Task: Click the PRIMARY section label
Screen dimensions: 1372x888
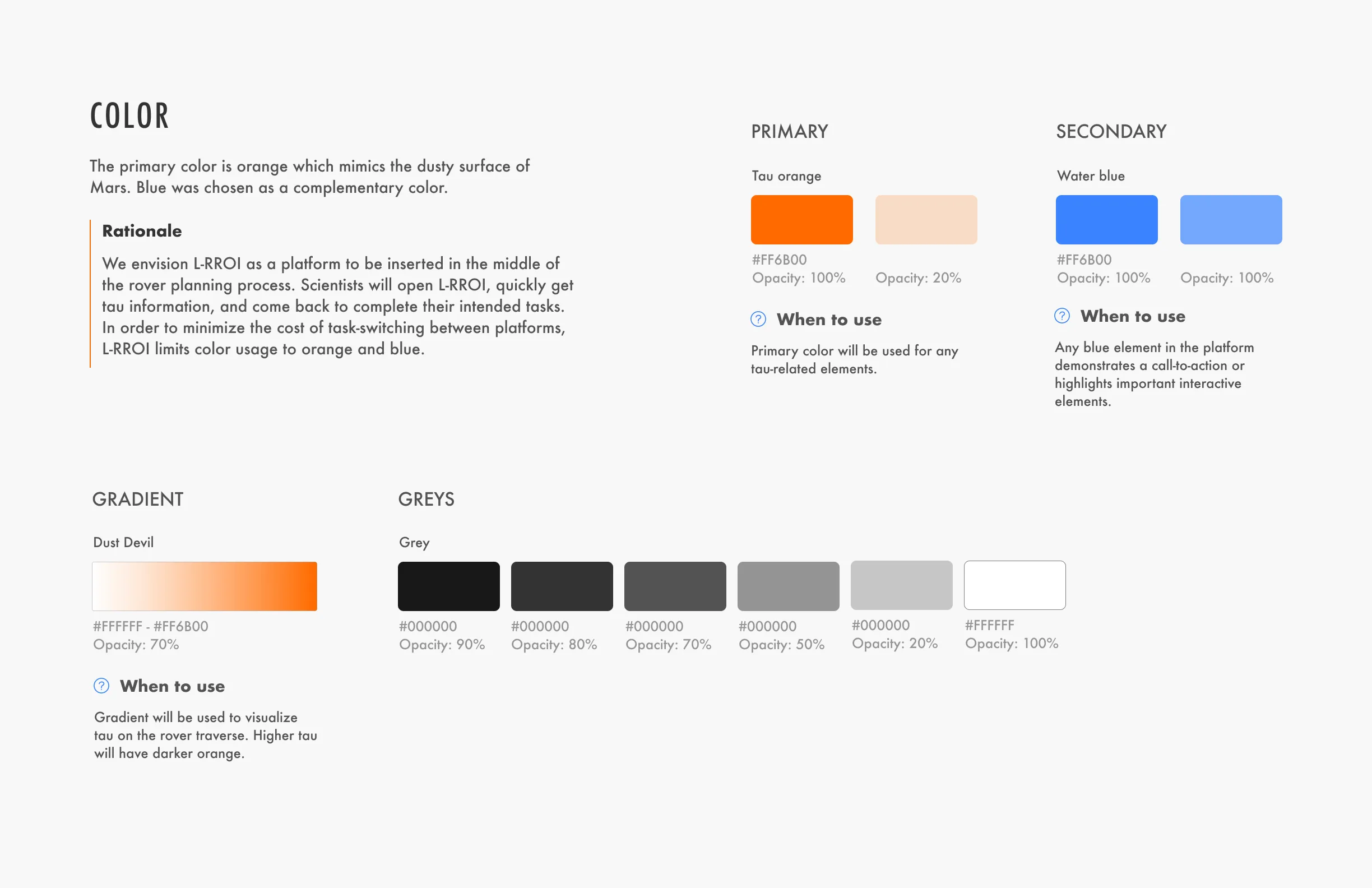Action: pyautogui.click(x=789, y=132)
